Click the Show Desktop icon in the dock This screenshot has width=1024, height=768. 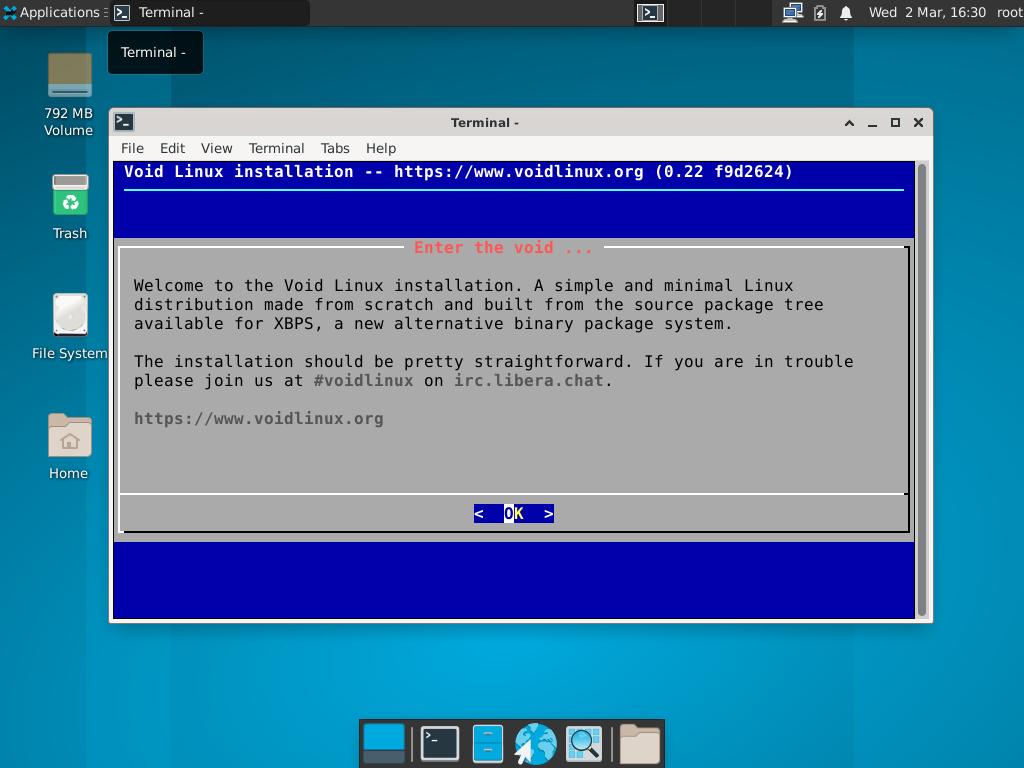[x=384, y=743]
